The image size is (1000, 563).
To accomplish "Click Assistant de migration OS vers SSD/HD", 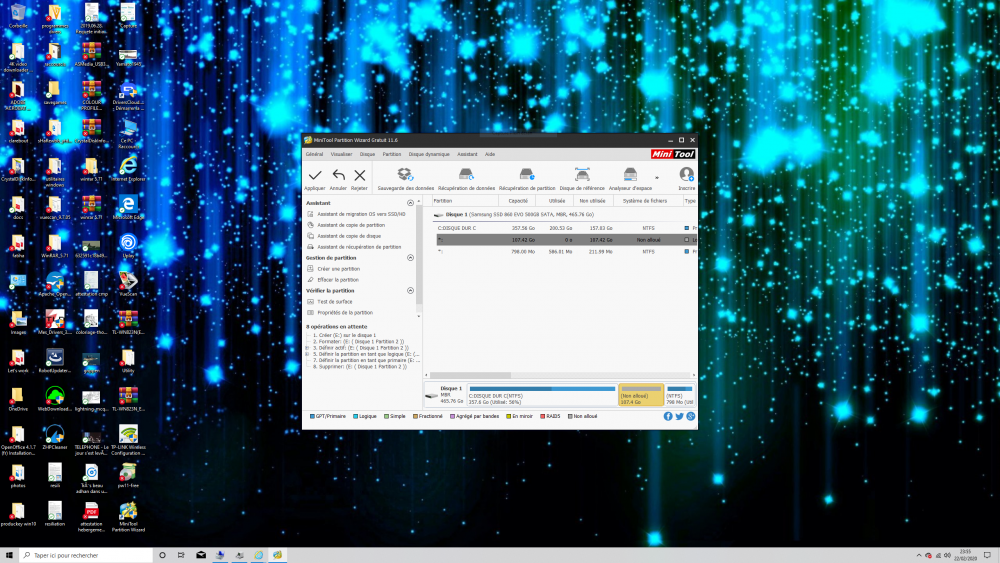I will tap(361, 214).
